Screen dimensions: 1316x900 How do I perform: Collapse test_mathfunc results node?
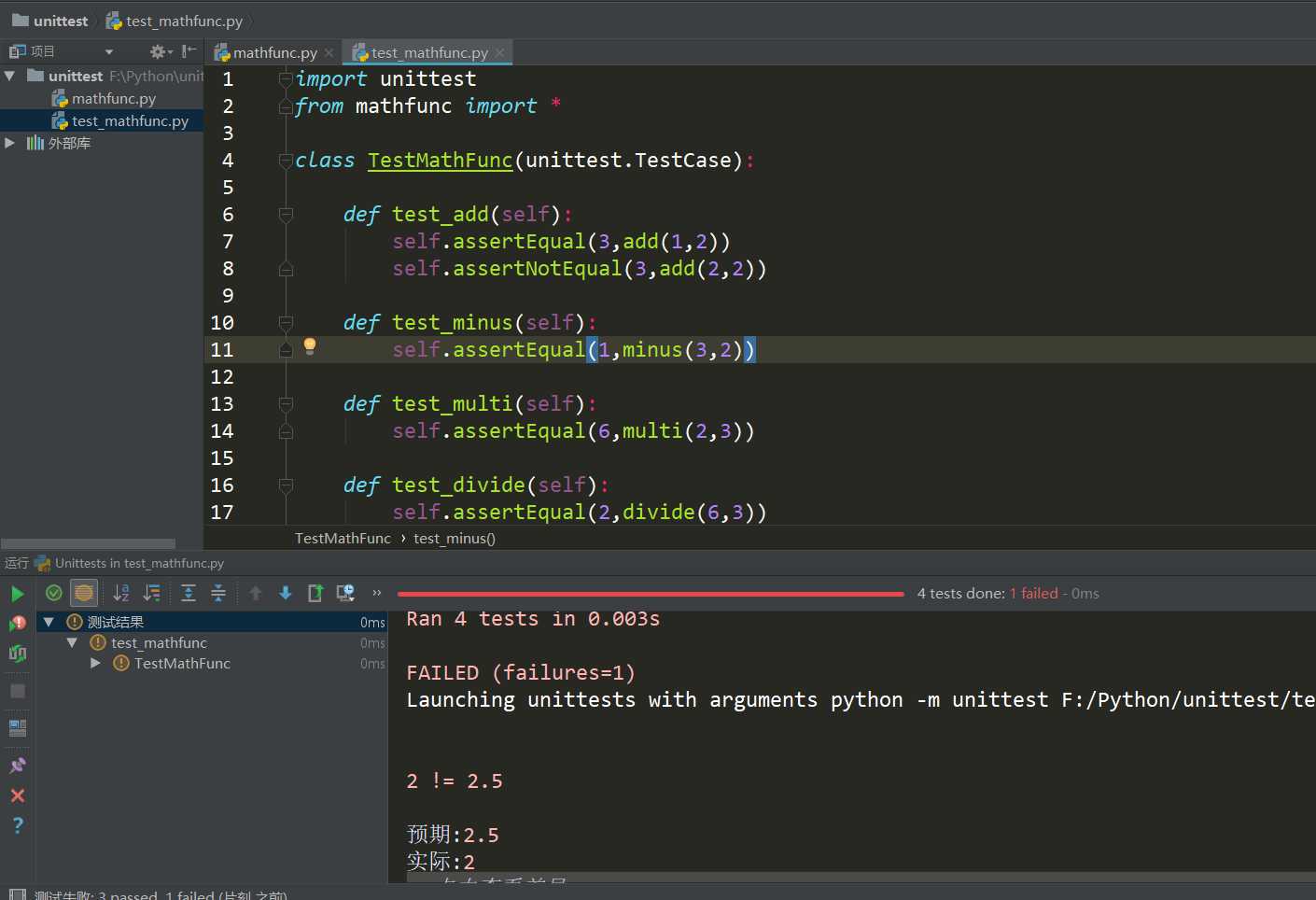point(72,642)
